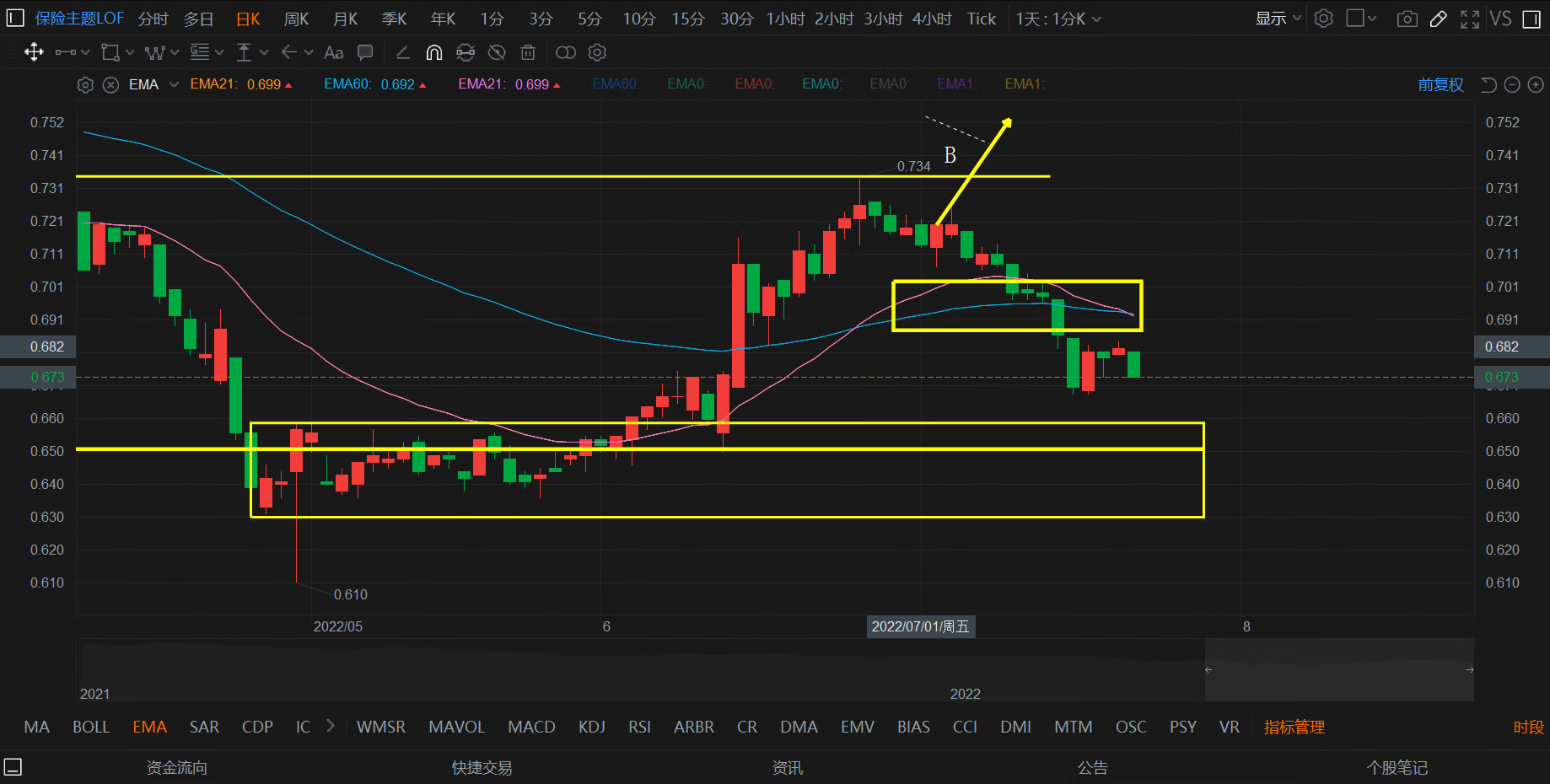Click the timeline navigator range window
1550x784 pixels.
pos(1338,670)
